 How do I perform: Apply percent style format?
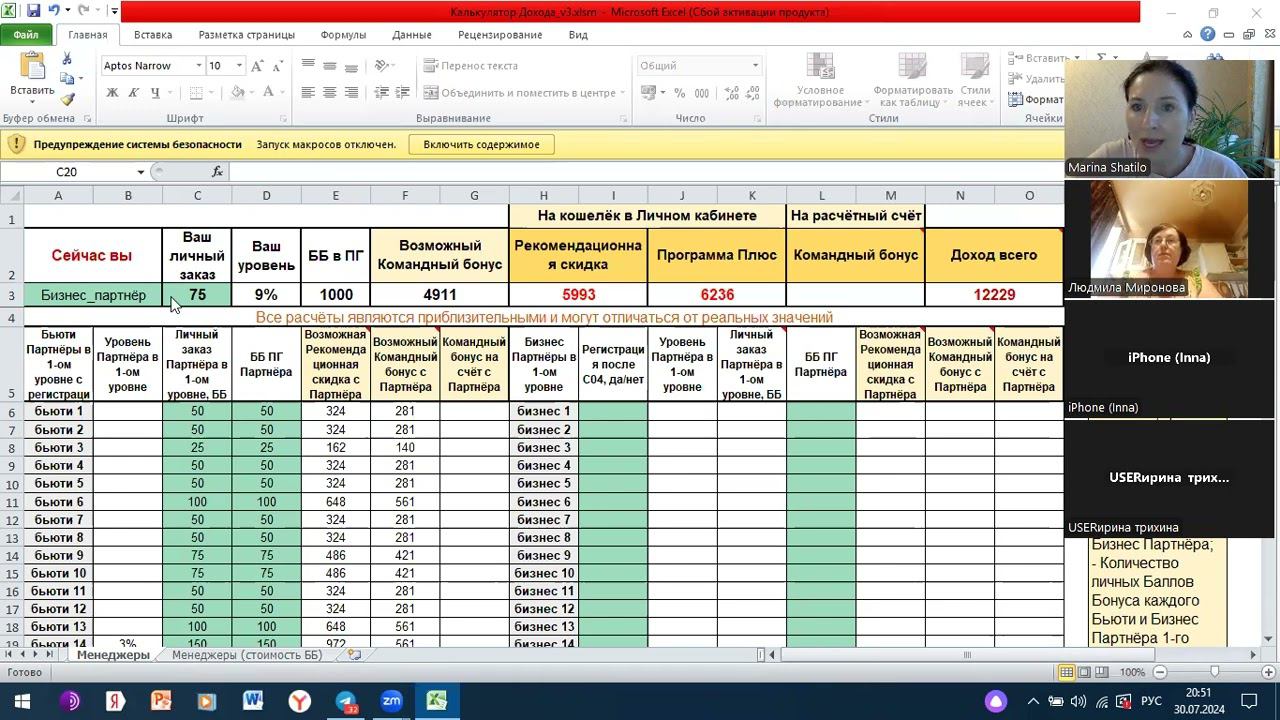point(679,93)
